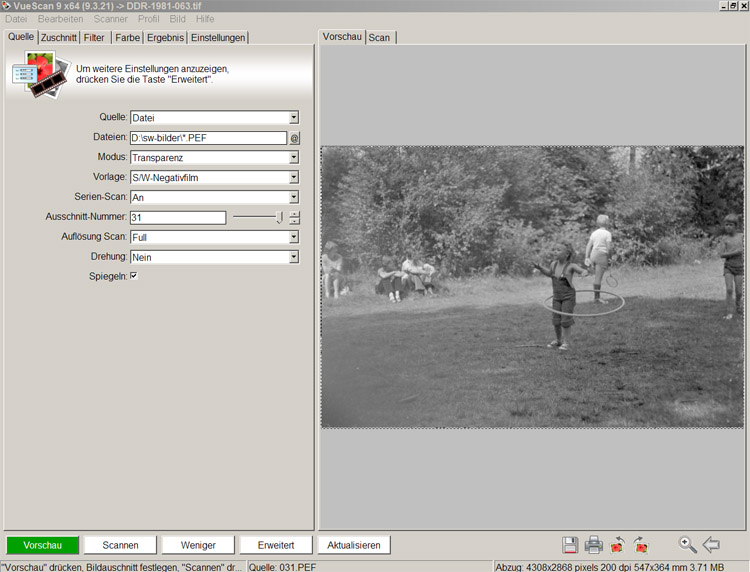Open the Modus Transparenz dropdown

point(294,157)
